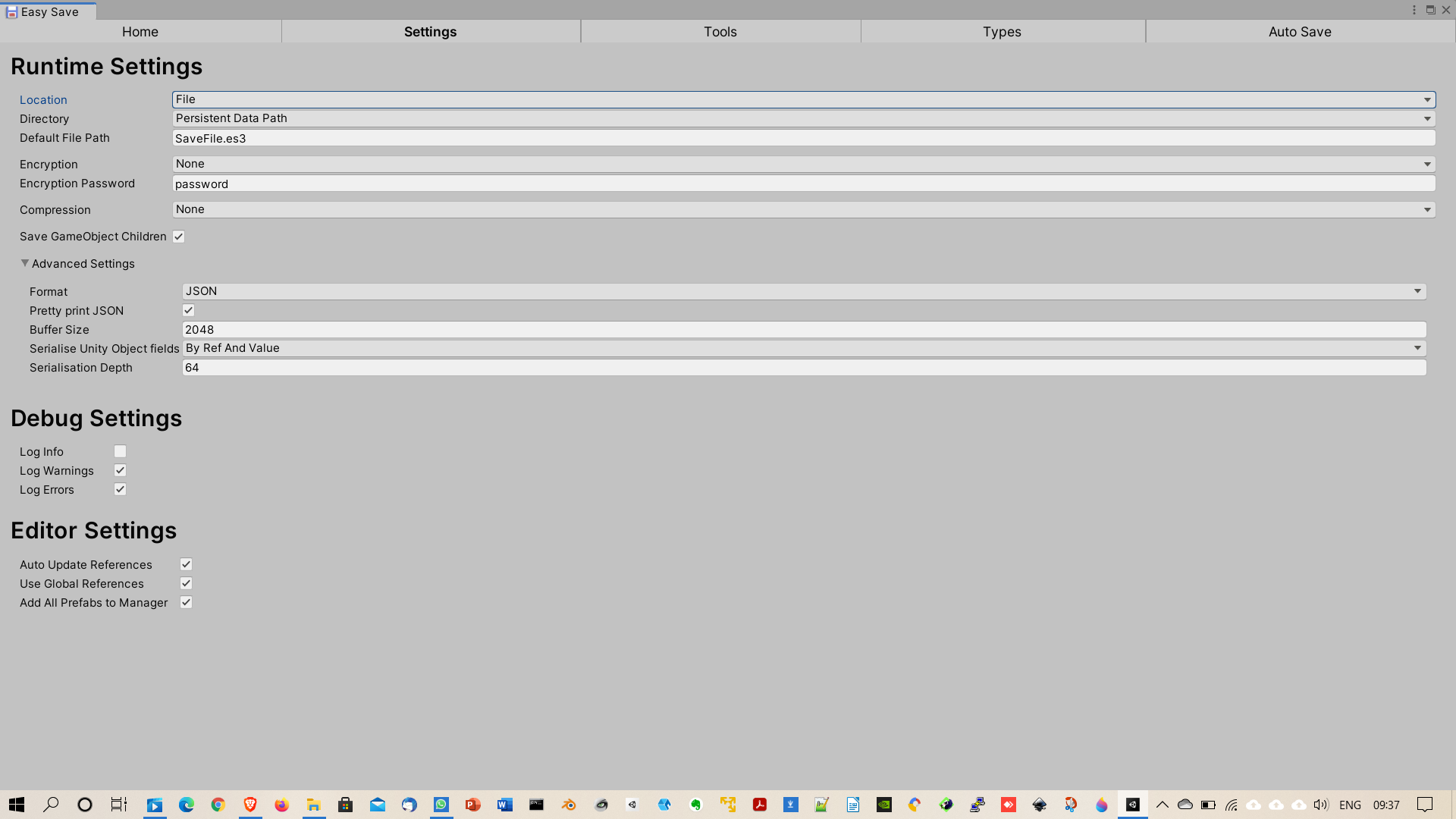The image size is (1456, 819).
Task: Uncheck Auto Update References
Action: coord(186,564)
